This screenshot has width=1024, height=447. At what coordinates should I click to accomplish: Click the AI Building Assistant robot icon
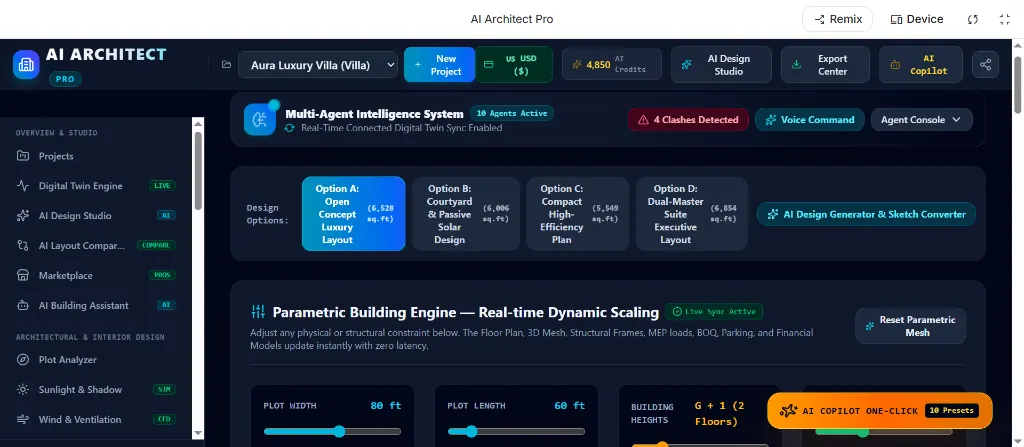(23, 305)
